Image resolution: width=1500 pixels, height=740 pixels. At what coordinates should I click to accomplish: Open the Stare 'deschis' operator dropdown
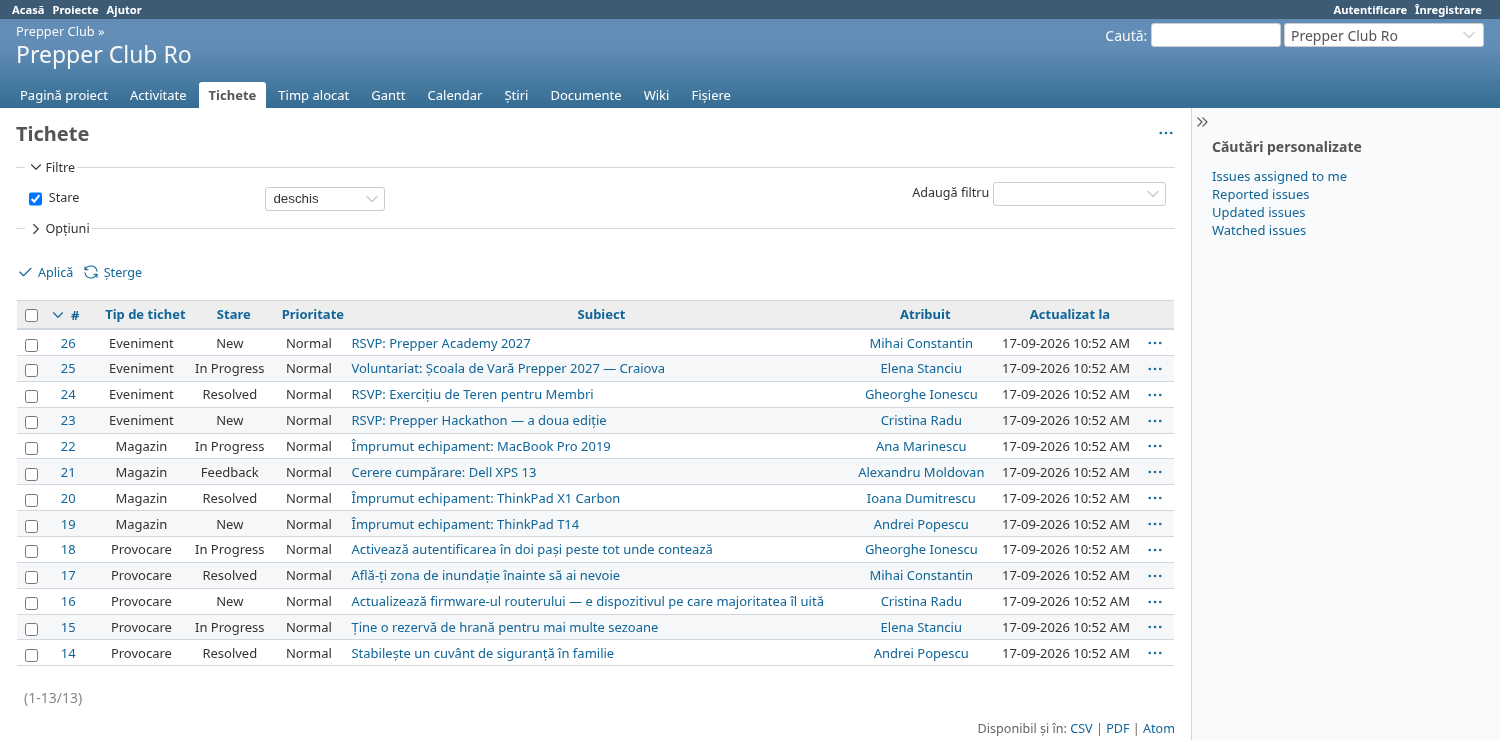[325, 199]
